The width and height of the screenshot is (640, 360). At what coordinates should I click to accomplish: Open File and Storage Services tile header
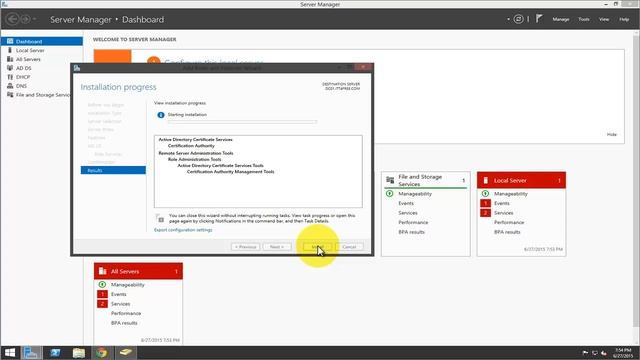[426, 180]
